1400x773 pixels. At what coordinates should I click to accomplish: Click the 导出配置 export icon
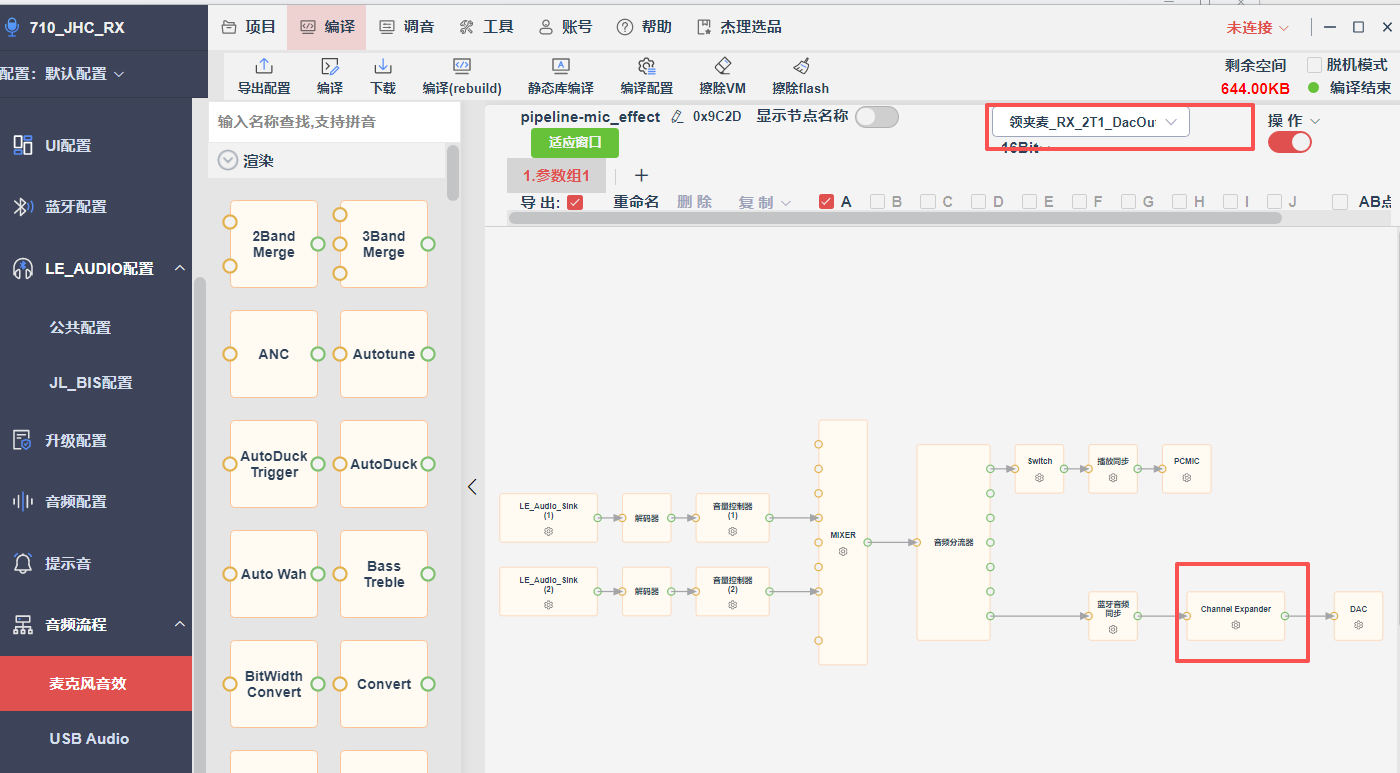(x=264, y=66)
